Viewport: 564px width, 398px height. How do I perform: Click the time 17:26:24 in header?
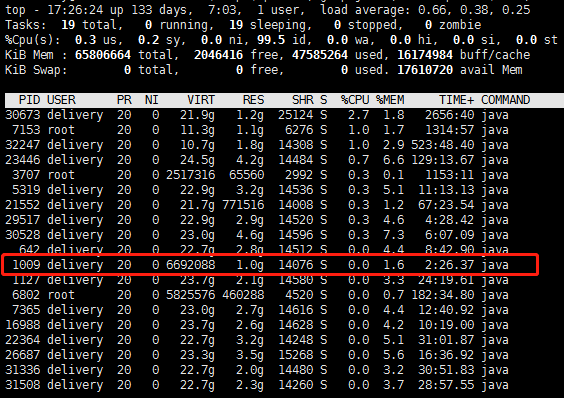75,10
